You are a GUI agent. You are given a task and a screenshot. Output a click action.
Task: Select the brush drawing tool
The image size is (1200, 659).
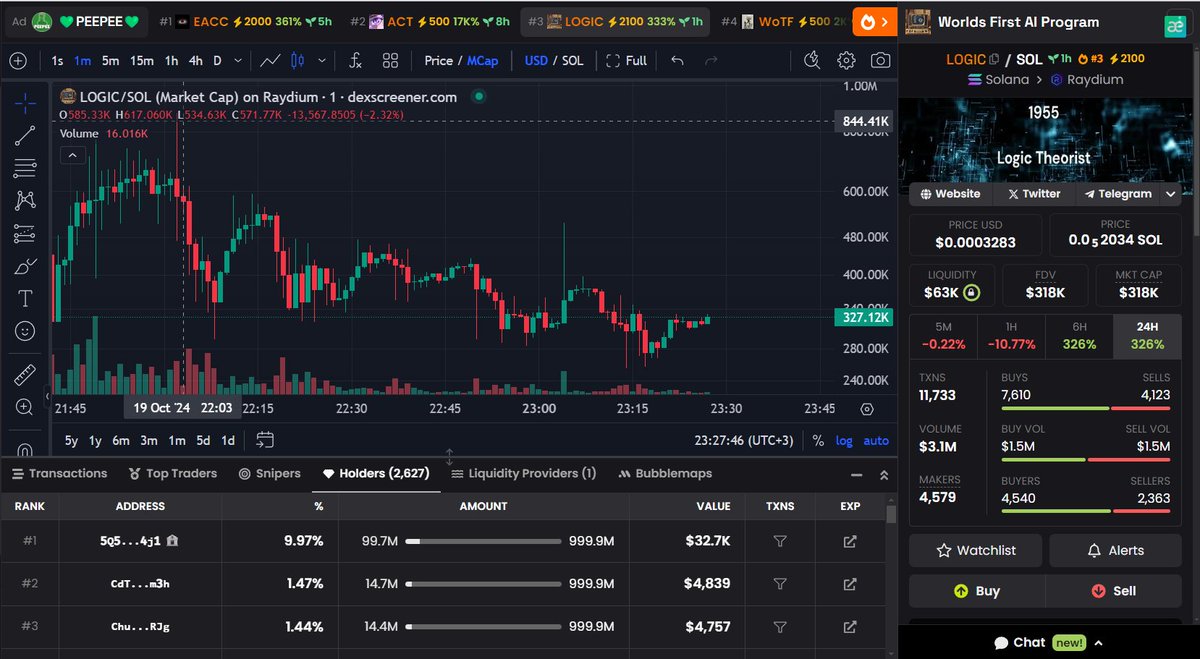point(25,266)
